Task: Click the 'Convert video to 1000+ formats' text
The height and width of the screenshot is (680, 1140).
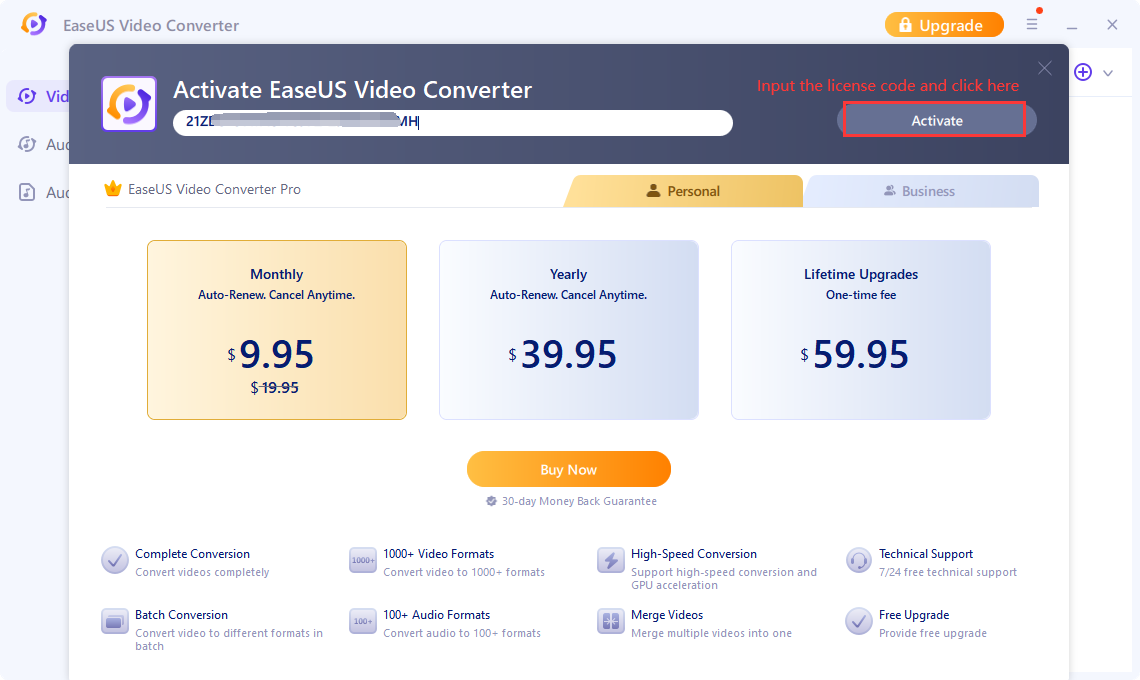Action: pyautogui.click(x=464, y=572)
